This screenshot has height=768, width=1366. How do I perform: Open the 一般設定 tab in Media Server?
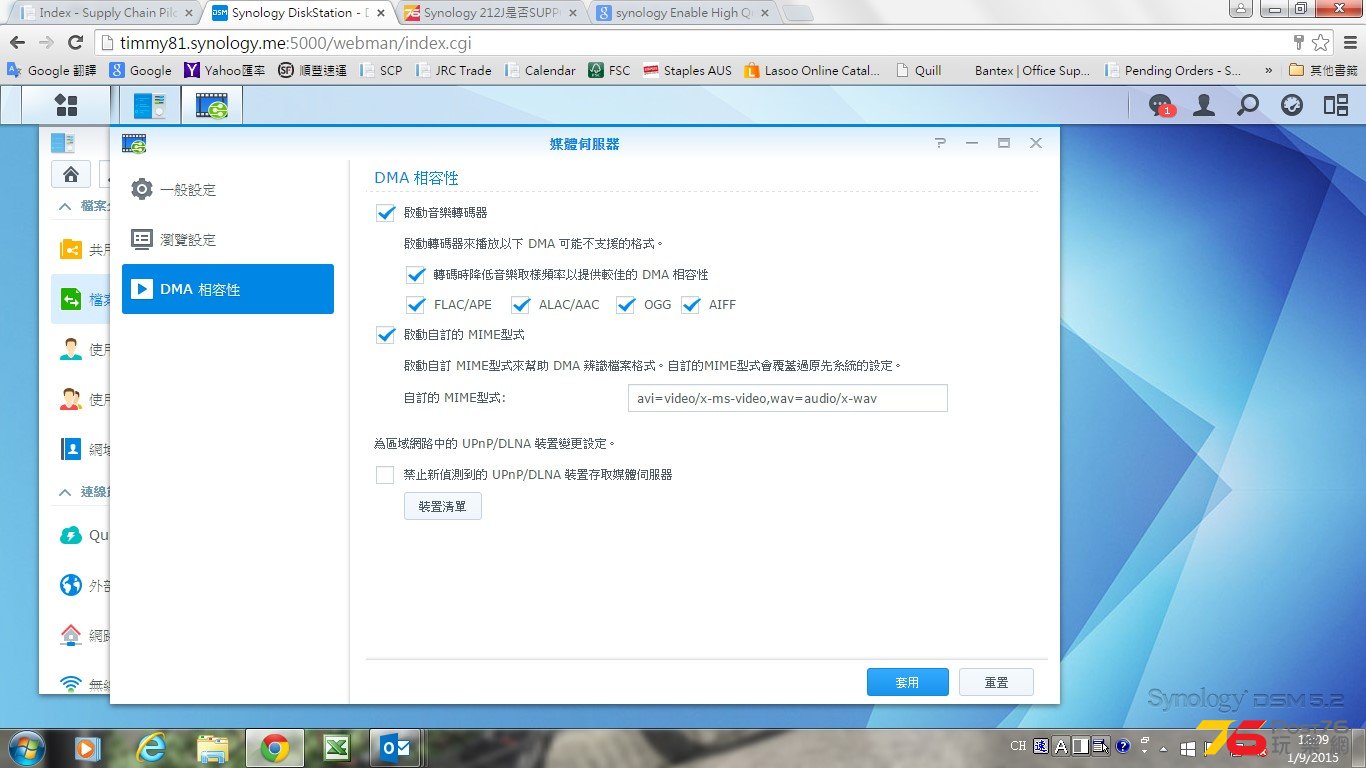click(x=228, y=189)
